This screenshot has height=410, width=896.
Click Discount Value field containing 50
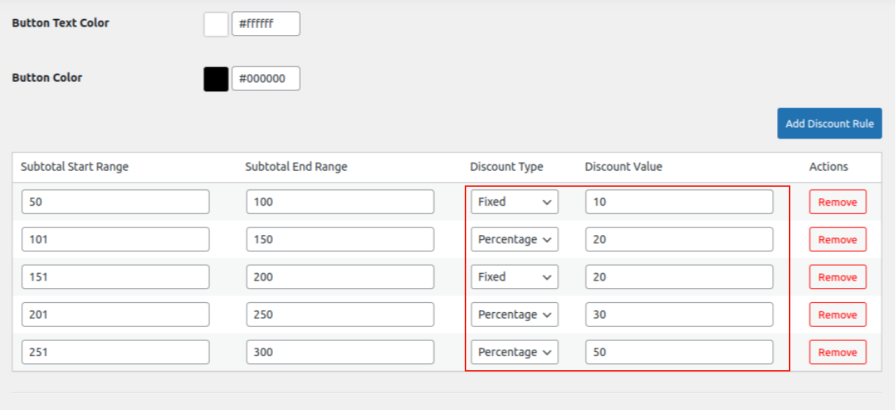[x=679, y=352]
